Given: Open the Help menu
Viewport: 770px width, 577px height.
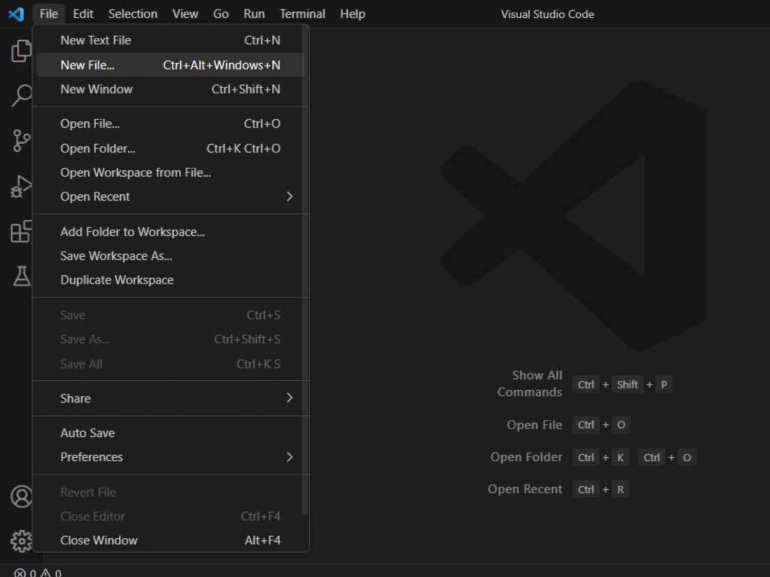Looking at the screenshot, I should [x=353, y=14].
